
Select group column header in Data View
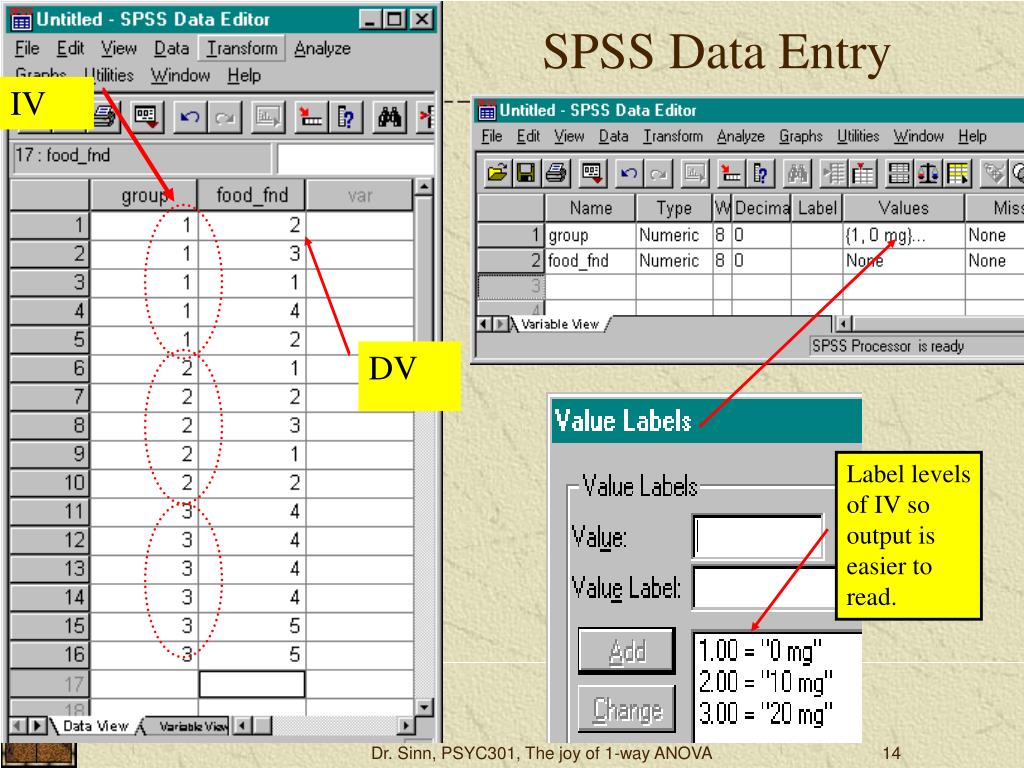[x=144, y=195]
